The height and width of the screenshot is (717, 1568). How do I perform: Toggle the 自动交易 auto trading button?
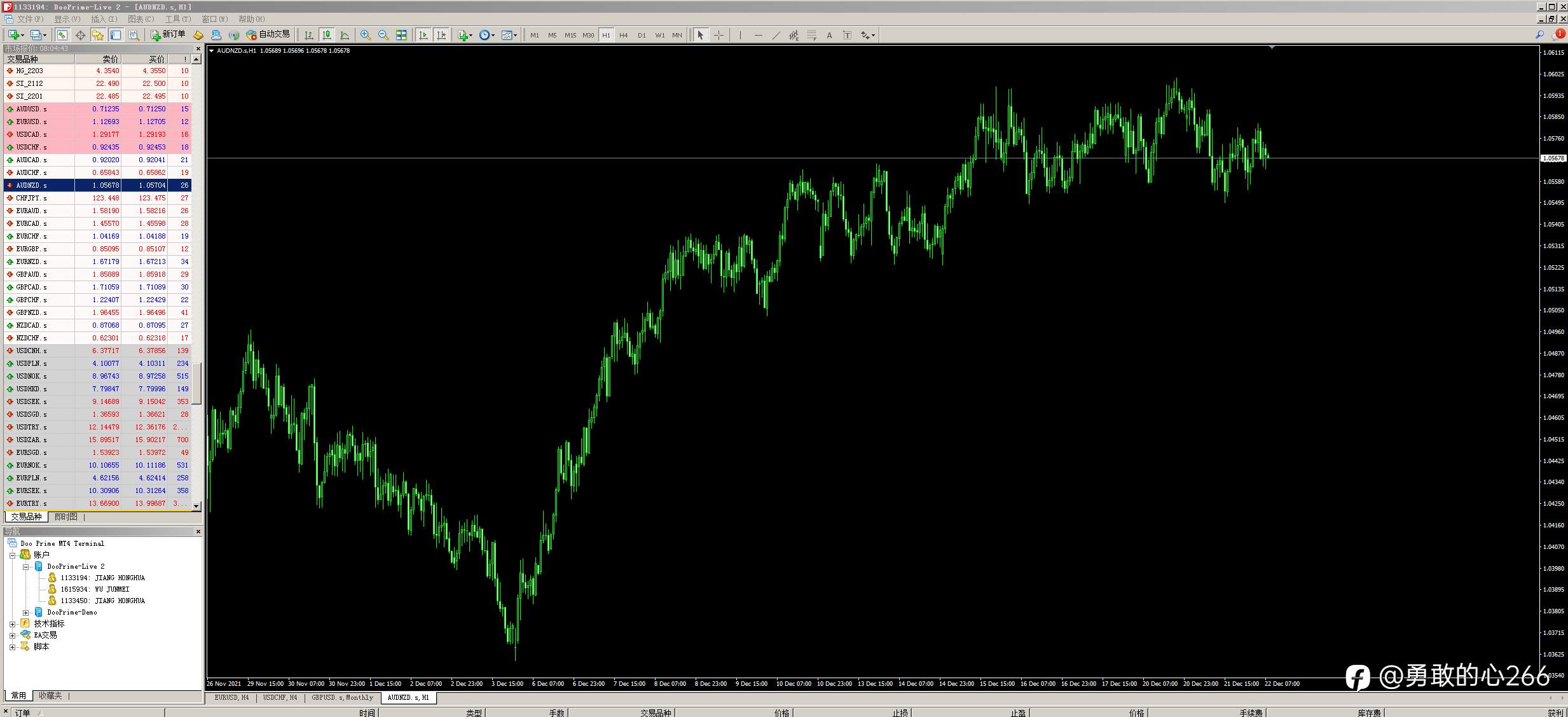coord(268,35)
